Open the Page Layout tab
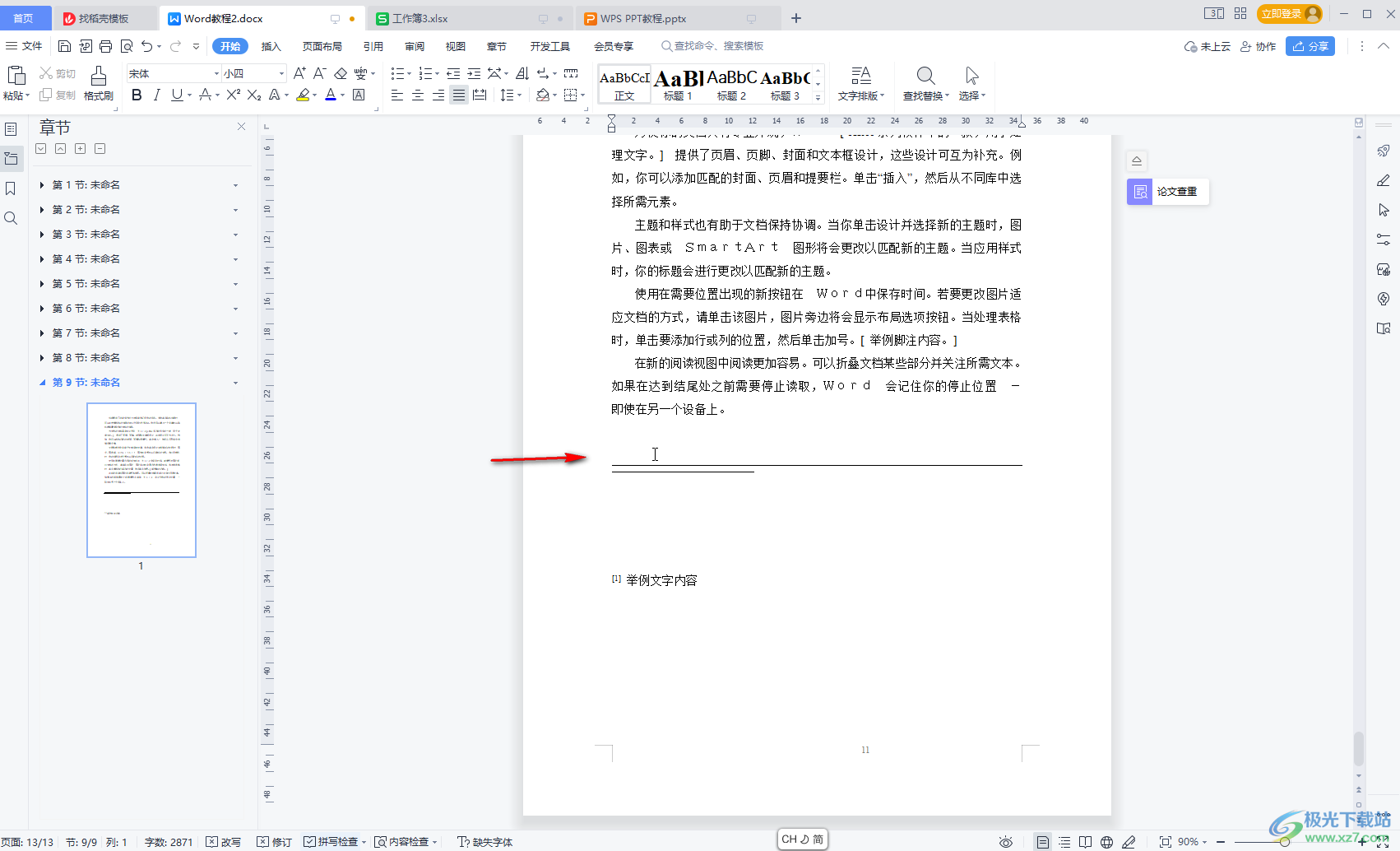This screenshot has width=1400, height=851. pyautogui.click(x=322, y=46)
